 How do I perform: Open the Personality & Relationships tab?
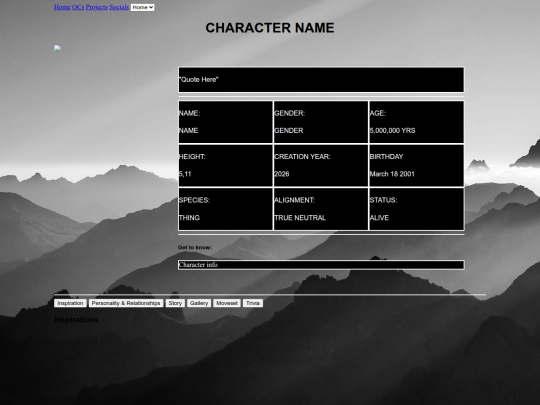tap(126, 303)
